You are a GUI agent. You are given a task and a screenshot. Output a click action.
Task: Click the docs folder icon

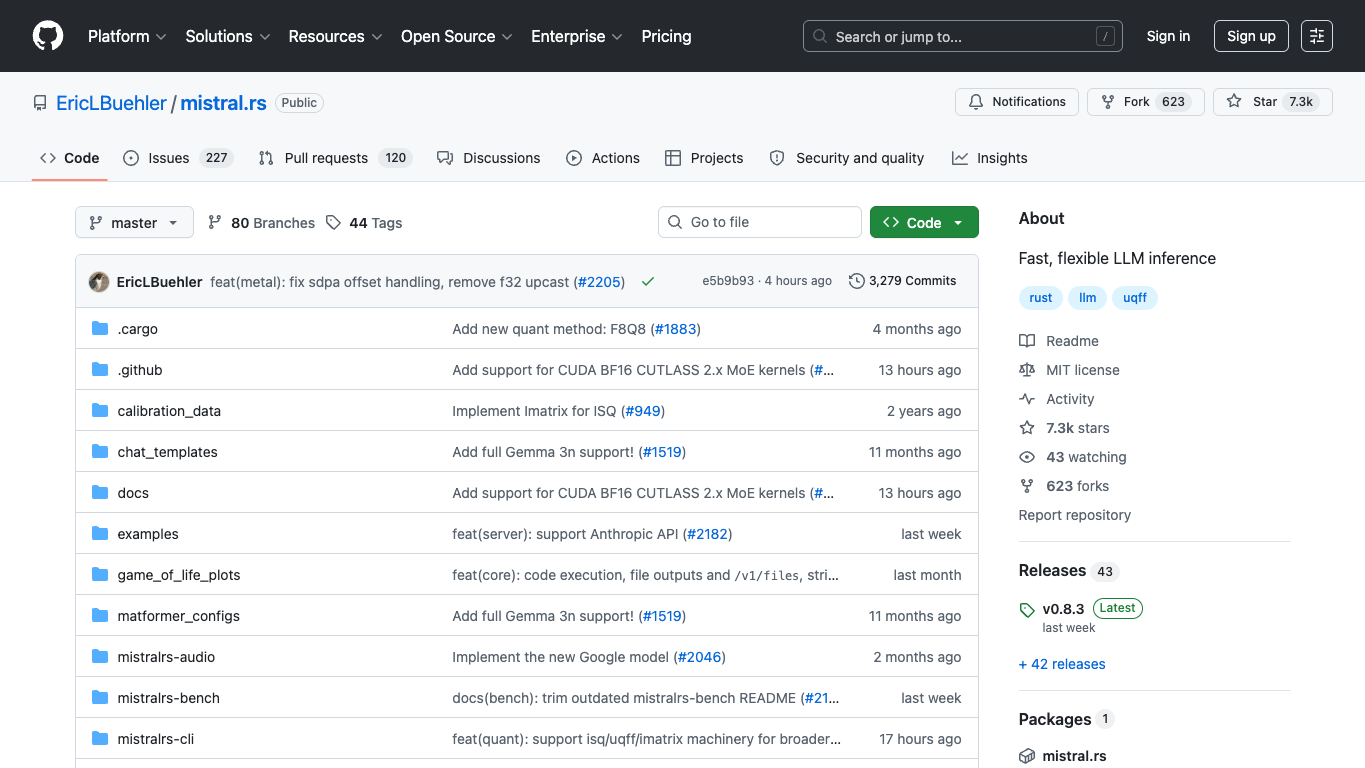(100, 493)
